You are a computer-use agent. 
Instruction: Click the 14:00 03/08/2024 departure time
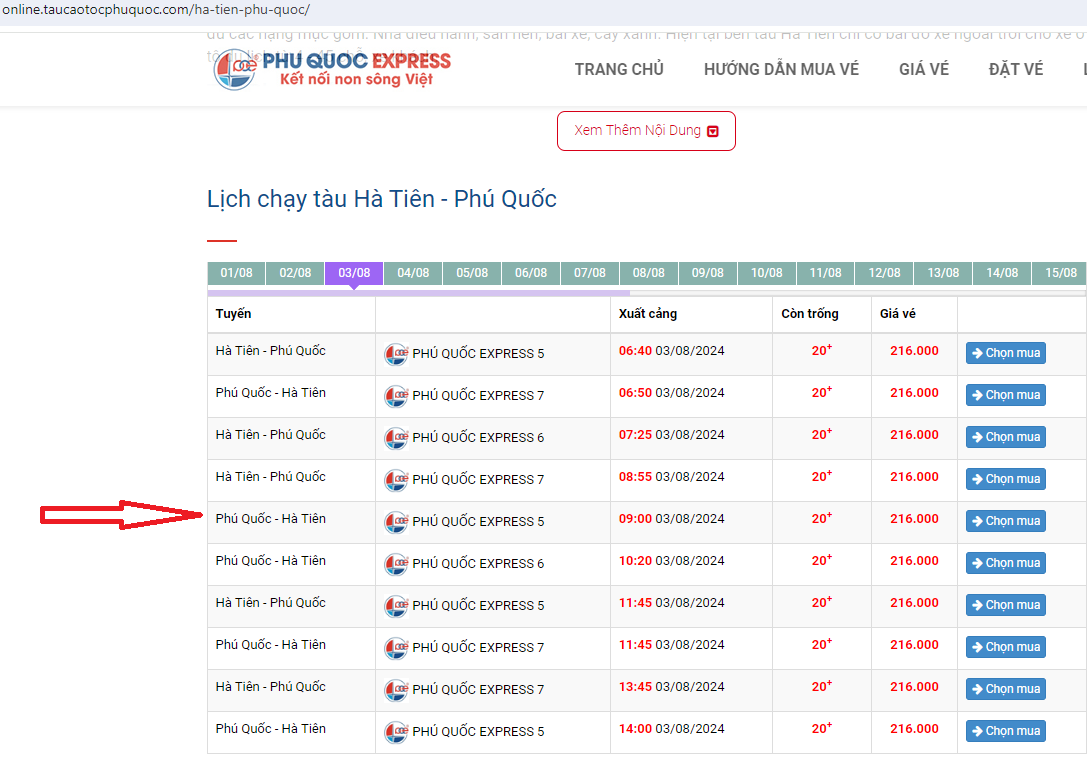coord(671,729)
